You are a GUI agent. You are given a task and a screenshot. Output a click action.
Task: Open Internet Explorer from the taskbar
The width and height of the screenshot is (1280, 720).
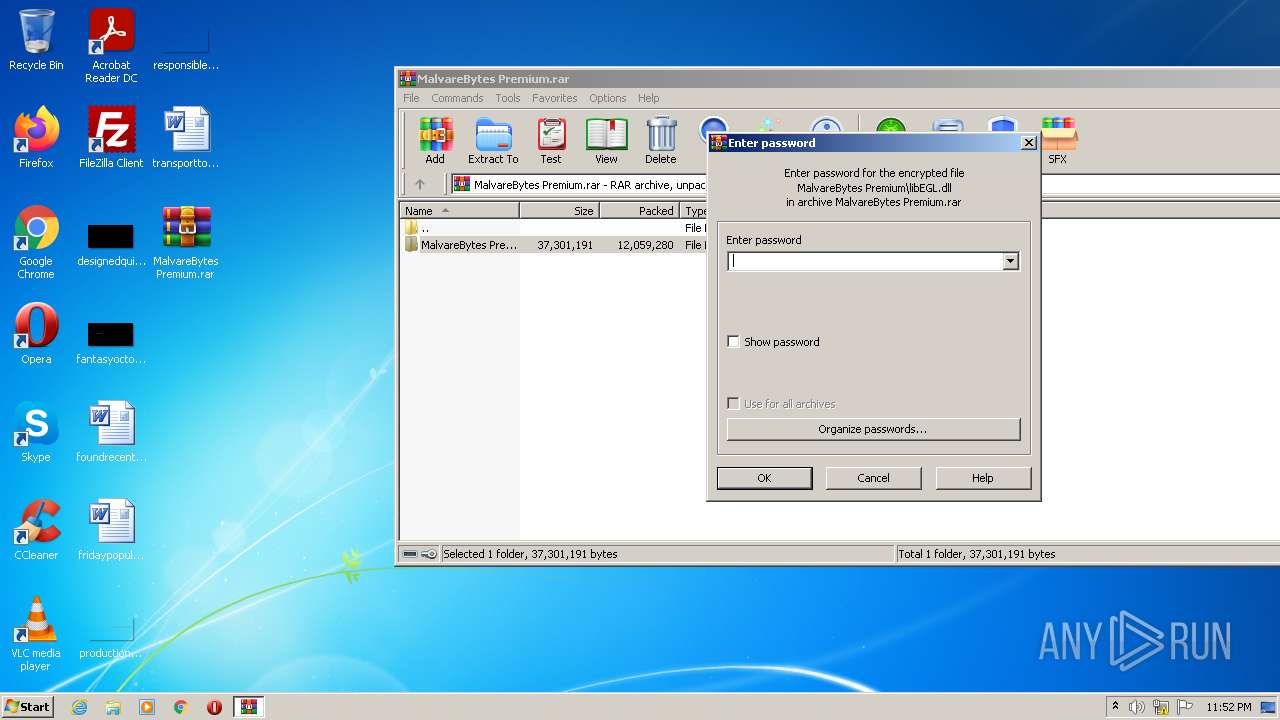pos(80,707)
